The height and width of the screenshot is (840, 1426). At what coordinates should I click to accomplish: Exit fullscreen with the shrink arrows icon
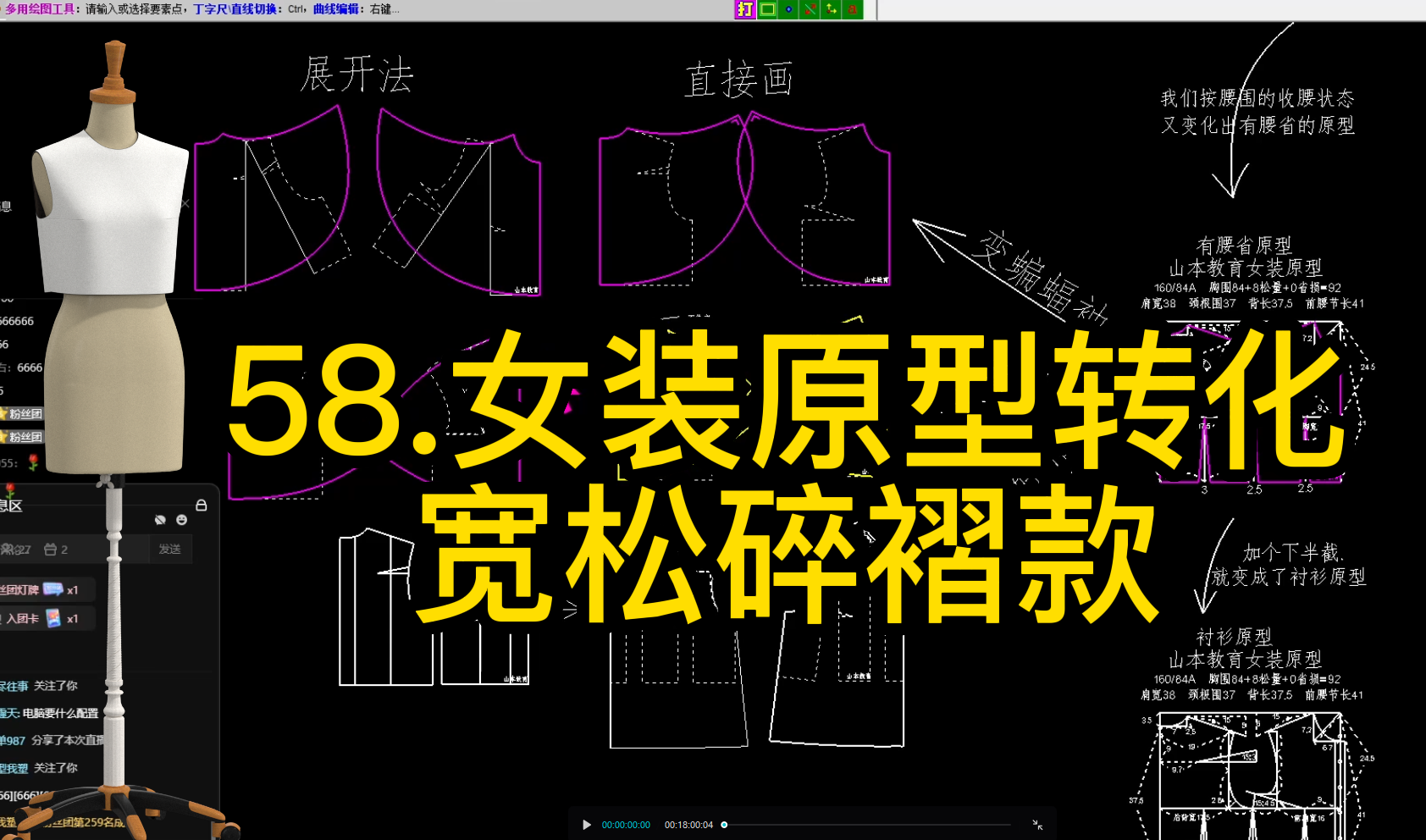(x=1037, y=825)
